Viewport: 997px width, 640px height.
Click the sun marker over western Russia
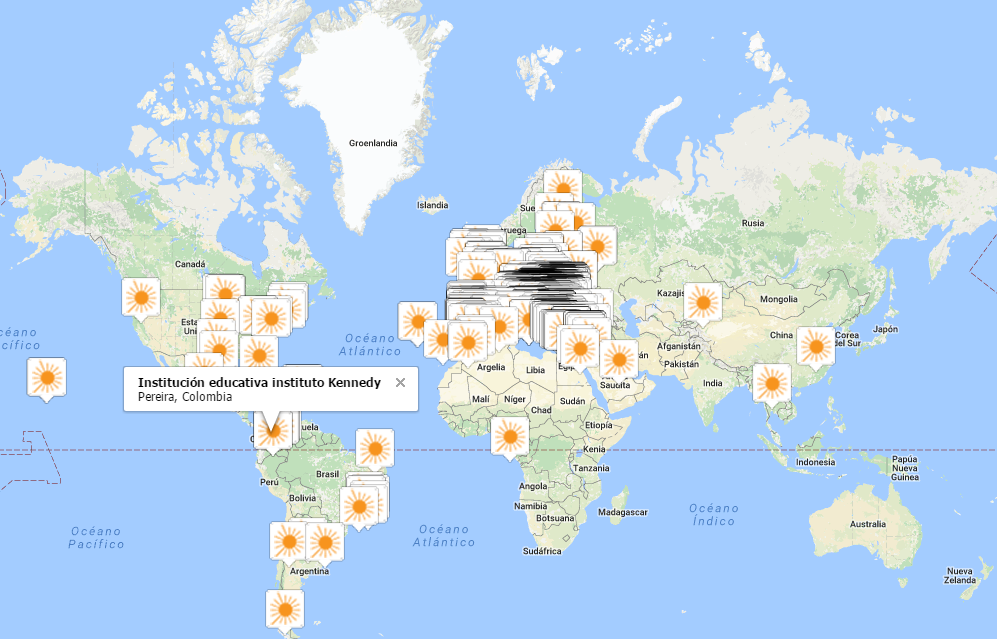[x=600, y=245]
